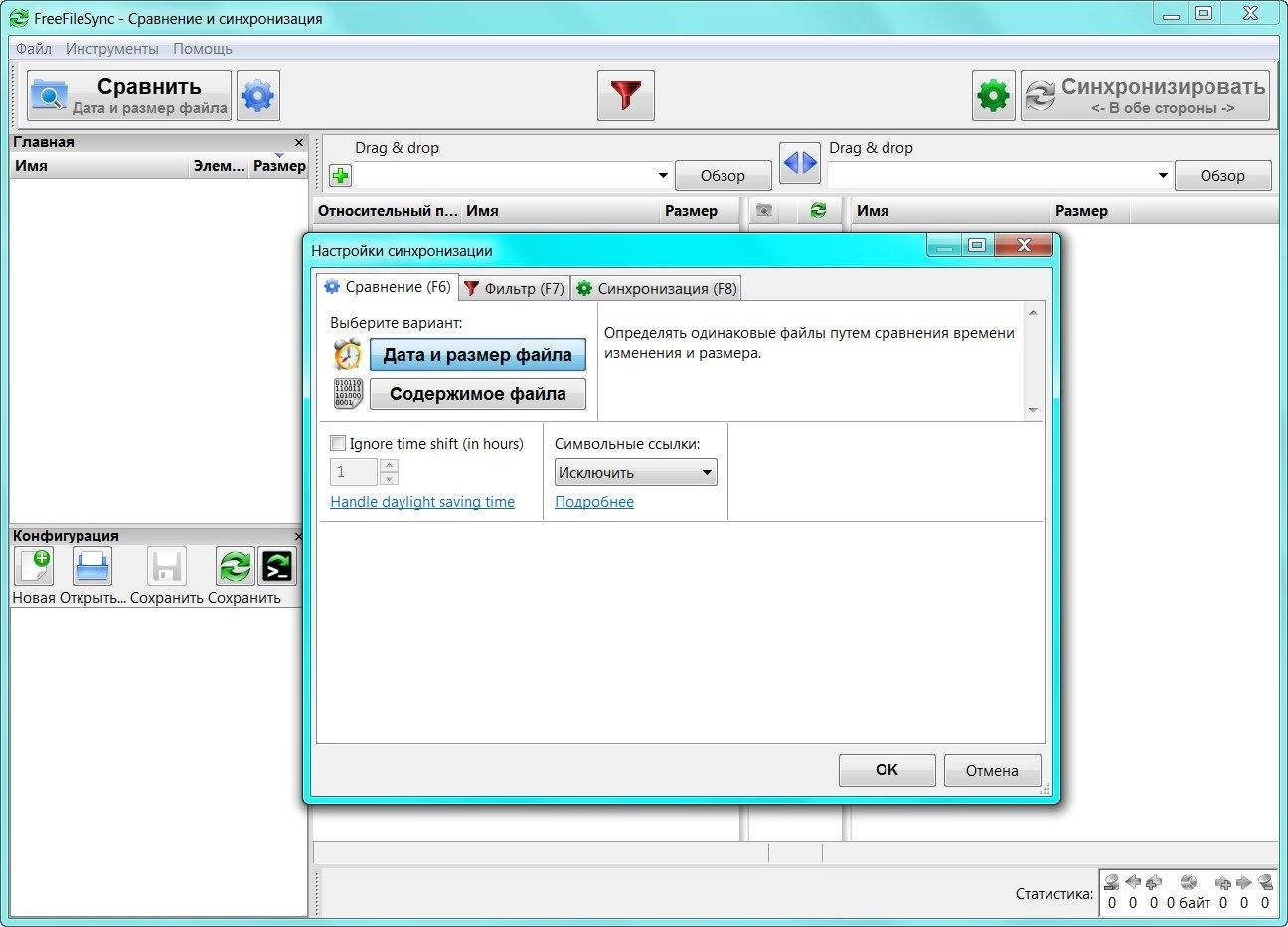Click the alarm clock icon in dialog
1288x927 pixels.
coord(348,355)
